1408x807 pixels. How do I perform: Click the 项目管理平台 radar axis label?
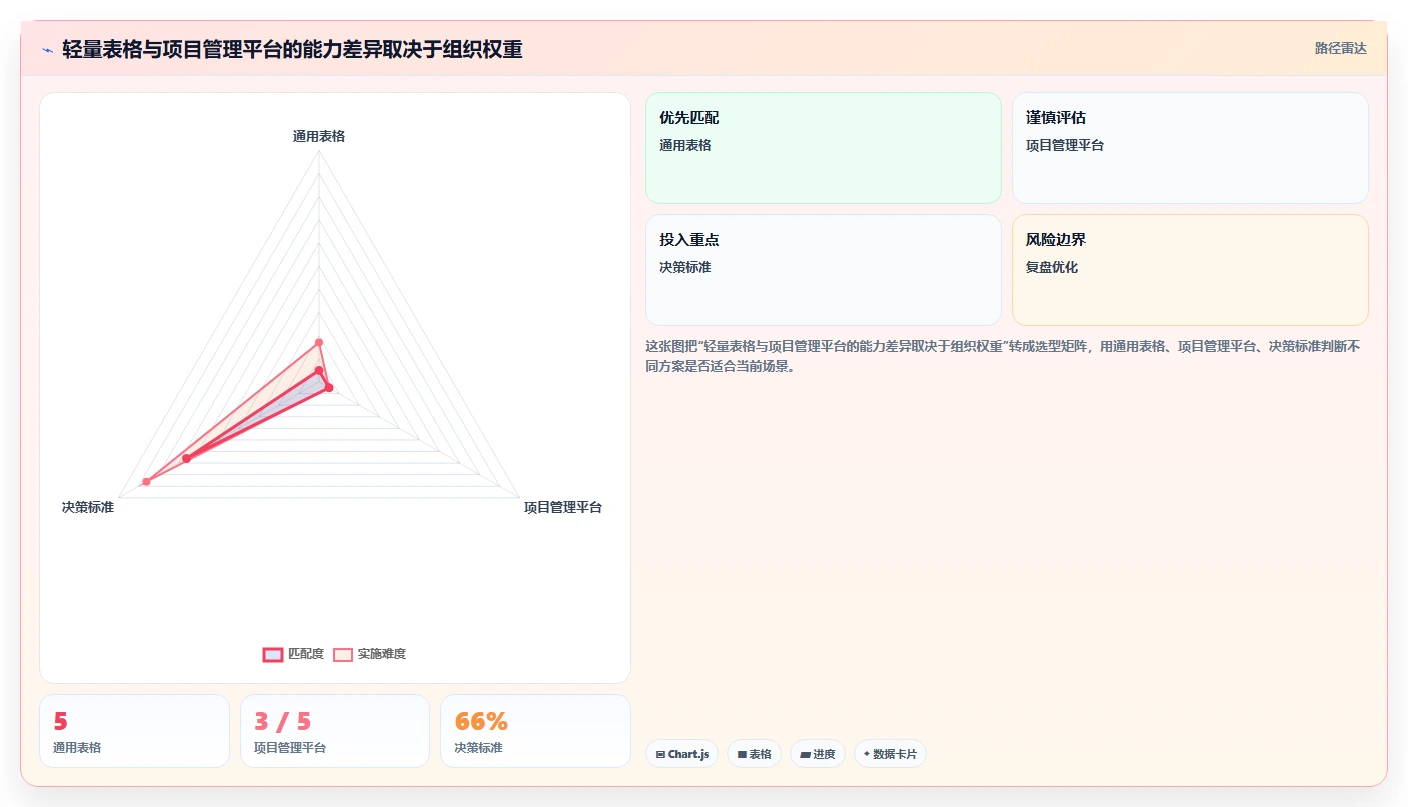click(563, 507)
